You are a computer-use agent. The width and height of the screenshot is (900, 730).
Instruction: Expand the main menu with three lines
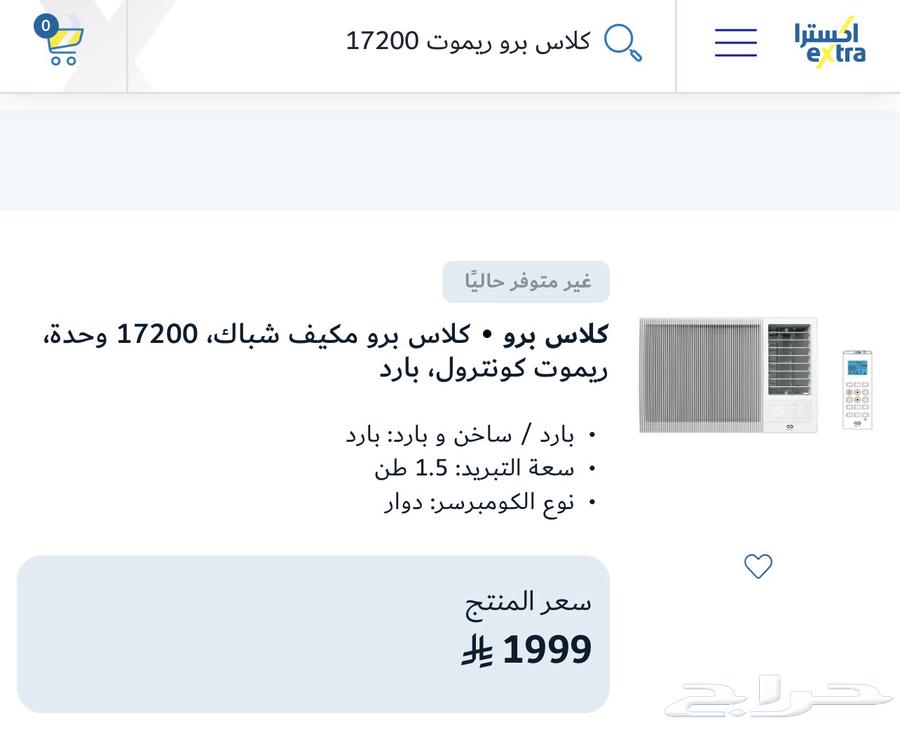click(735, 42)
